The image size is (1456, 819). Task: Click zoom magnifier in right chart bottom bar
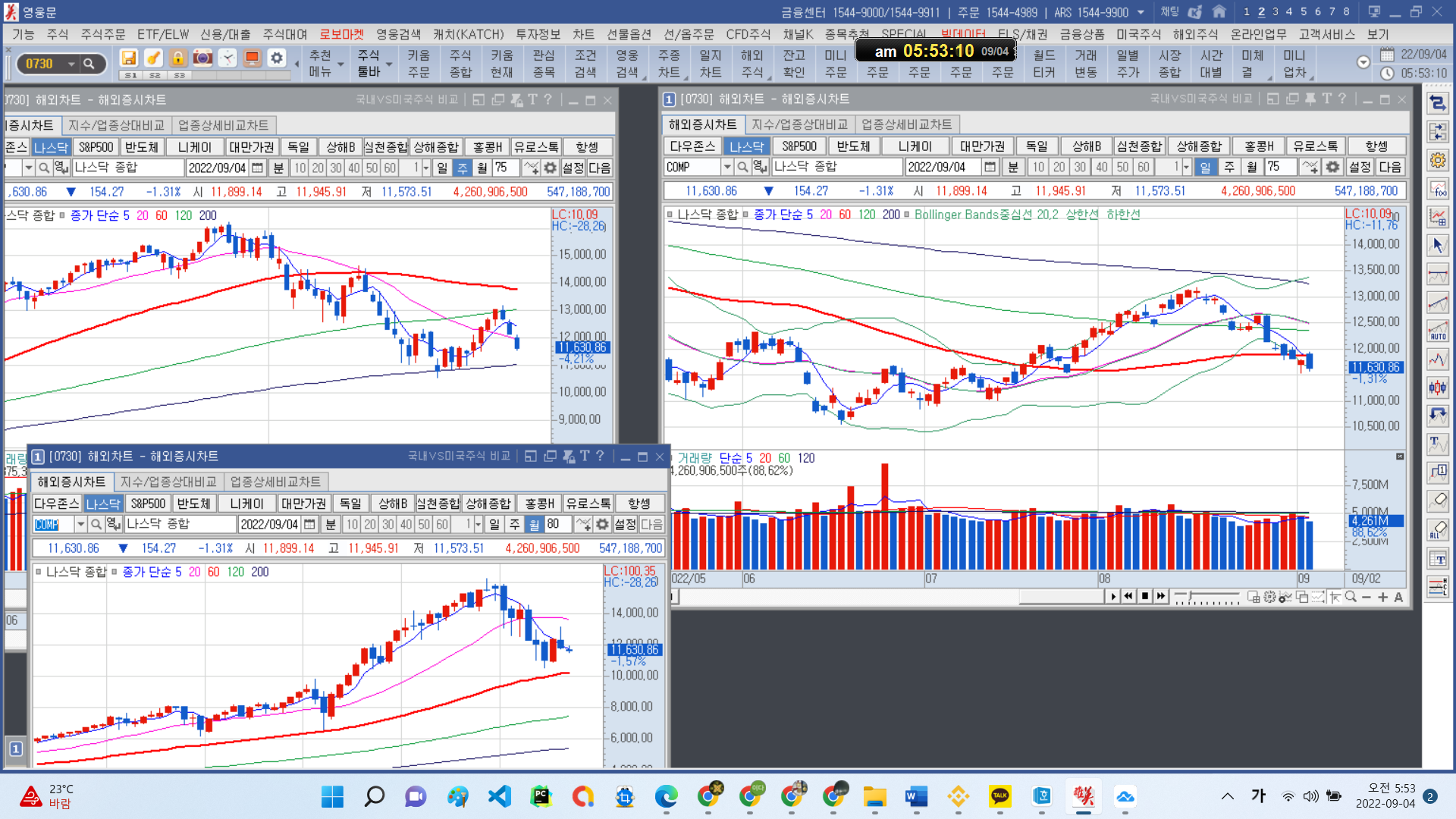[x=1351, y=598]
